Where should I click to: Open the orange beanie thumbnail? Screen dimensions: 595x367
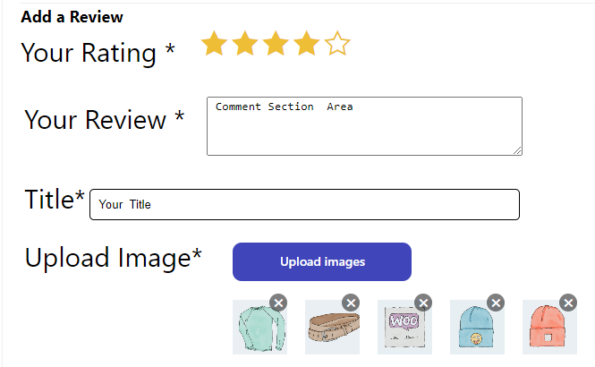(x=550, y=327)
